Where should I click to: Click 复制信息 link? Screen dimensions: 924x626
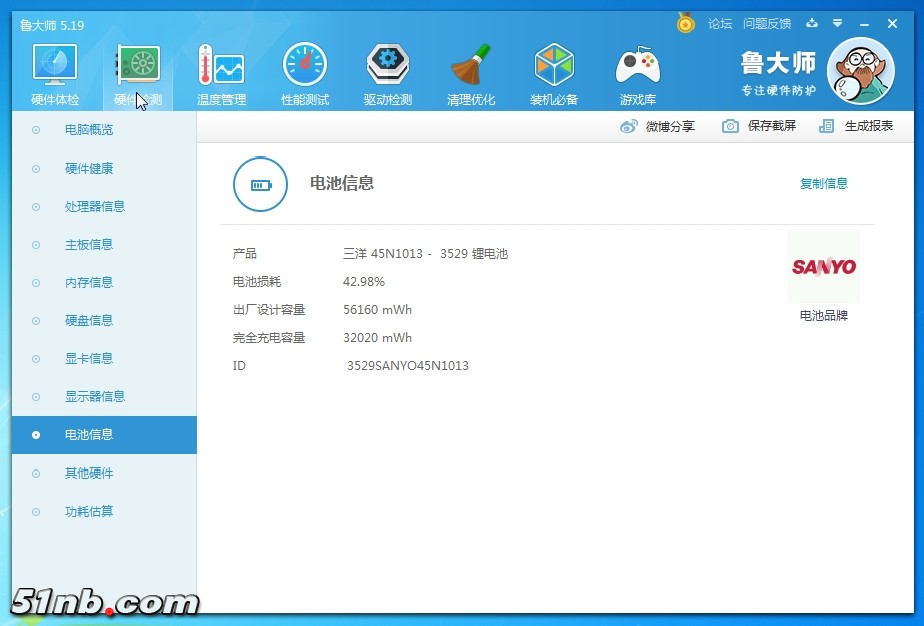pyautogui.click(x=823, y=184)
